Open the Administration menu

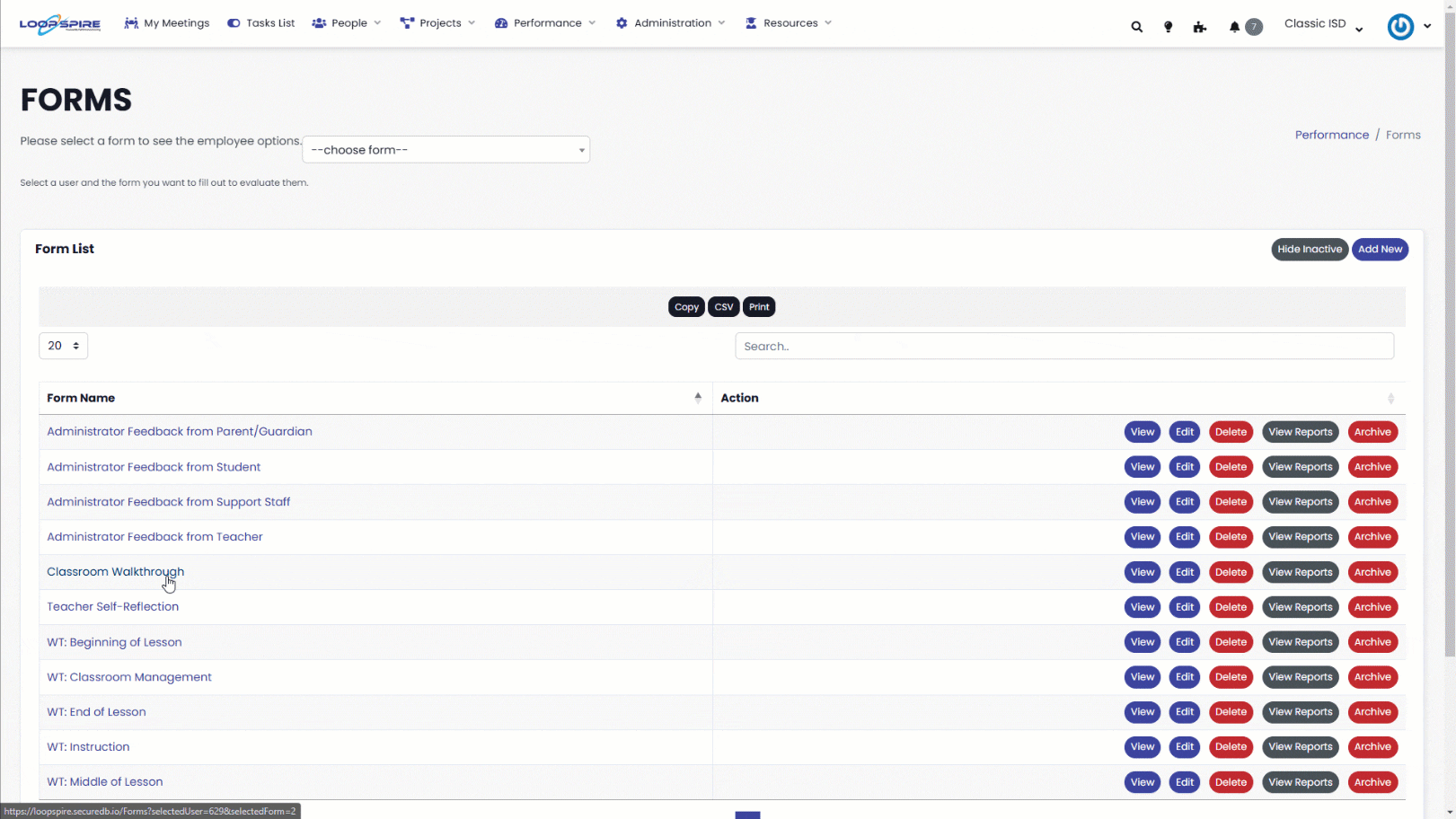coord(670,23)
